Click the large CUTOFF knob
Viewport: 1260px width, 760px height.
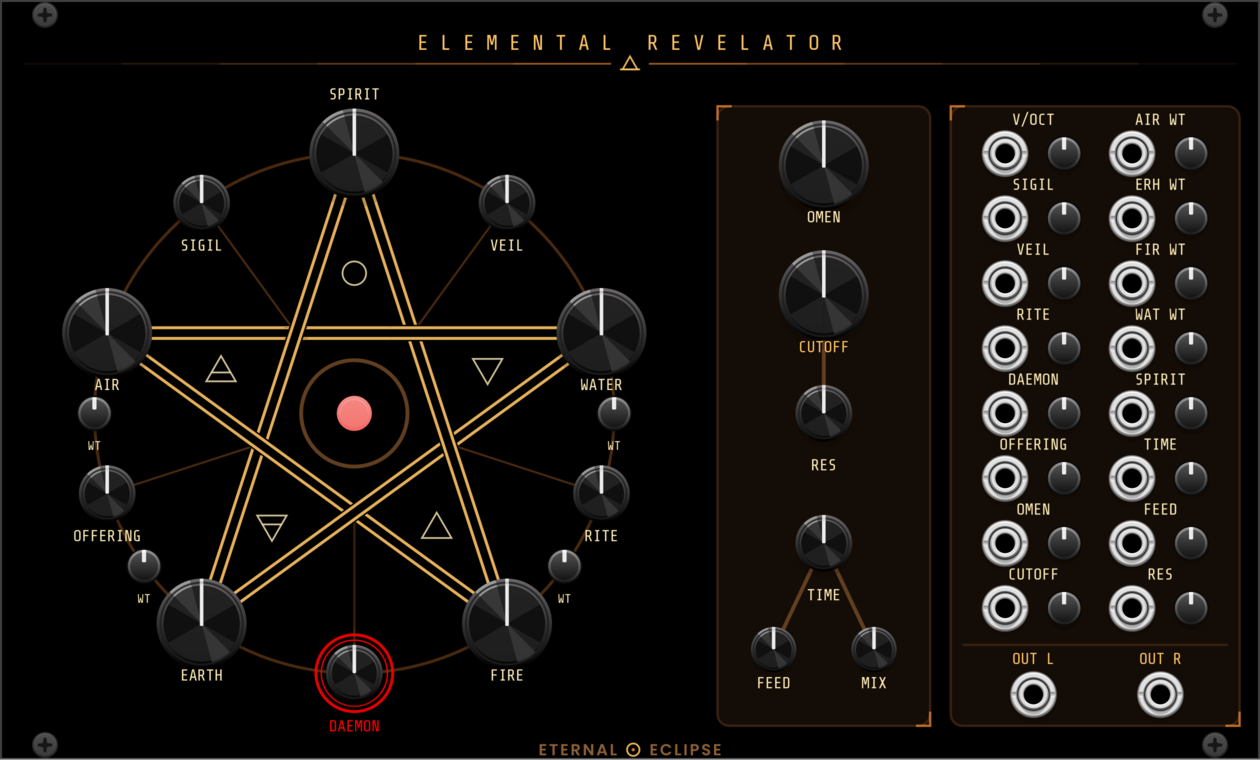[824, 295]
